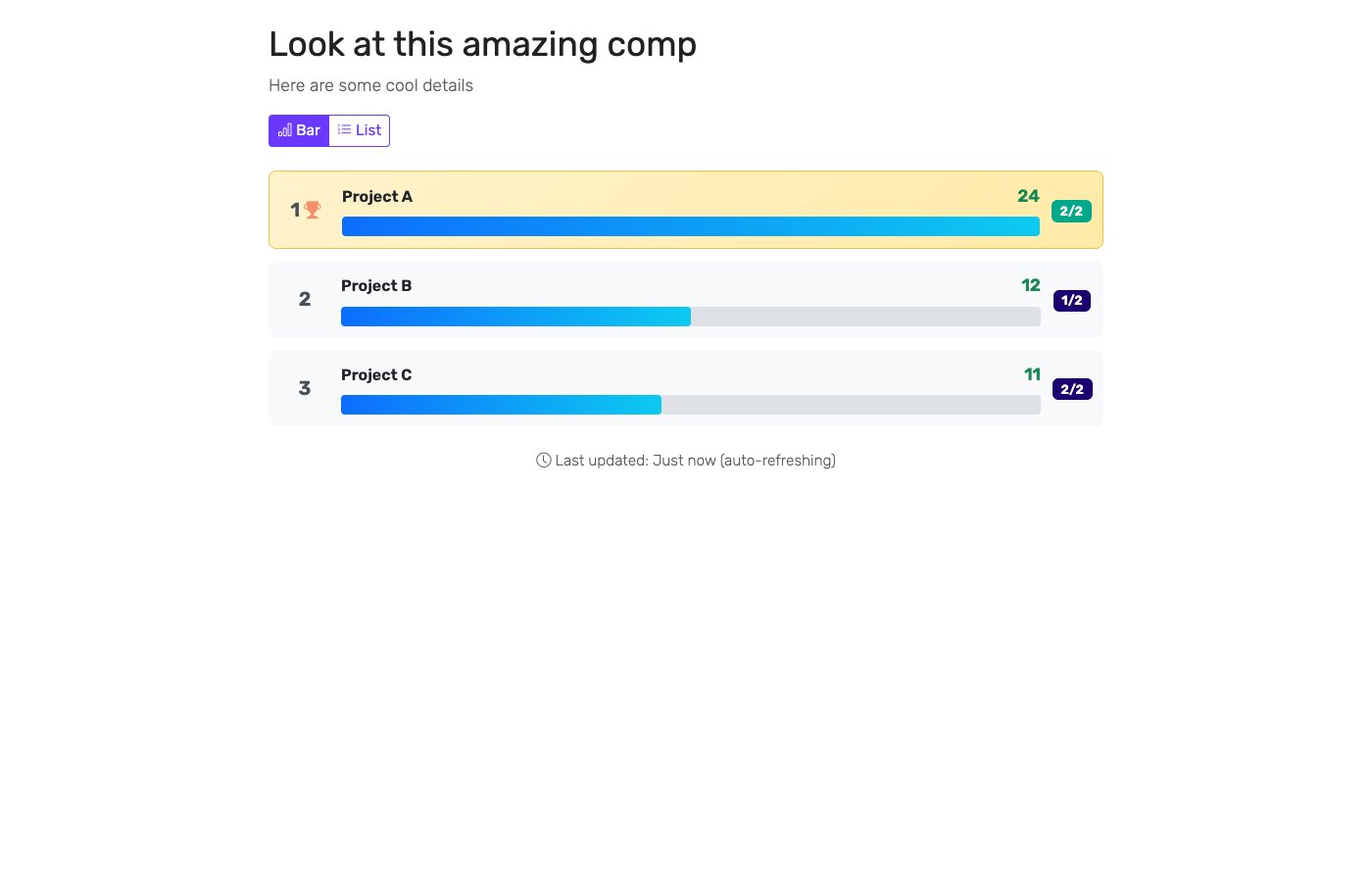Expand the Project B row
Viewport: 1372px width, 882px height.
(x=686, y=299)
